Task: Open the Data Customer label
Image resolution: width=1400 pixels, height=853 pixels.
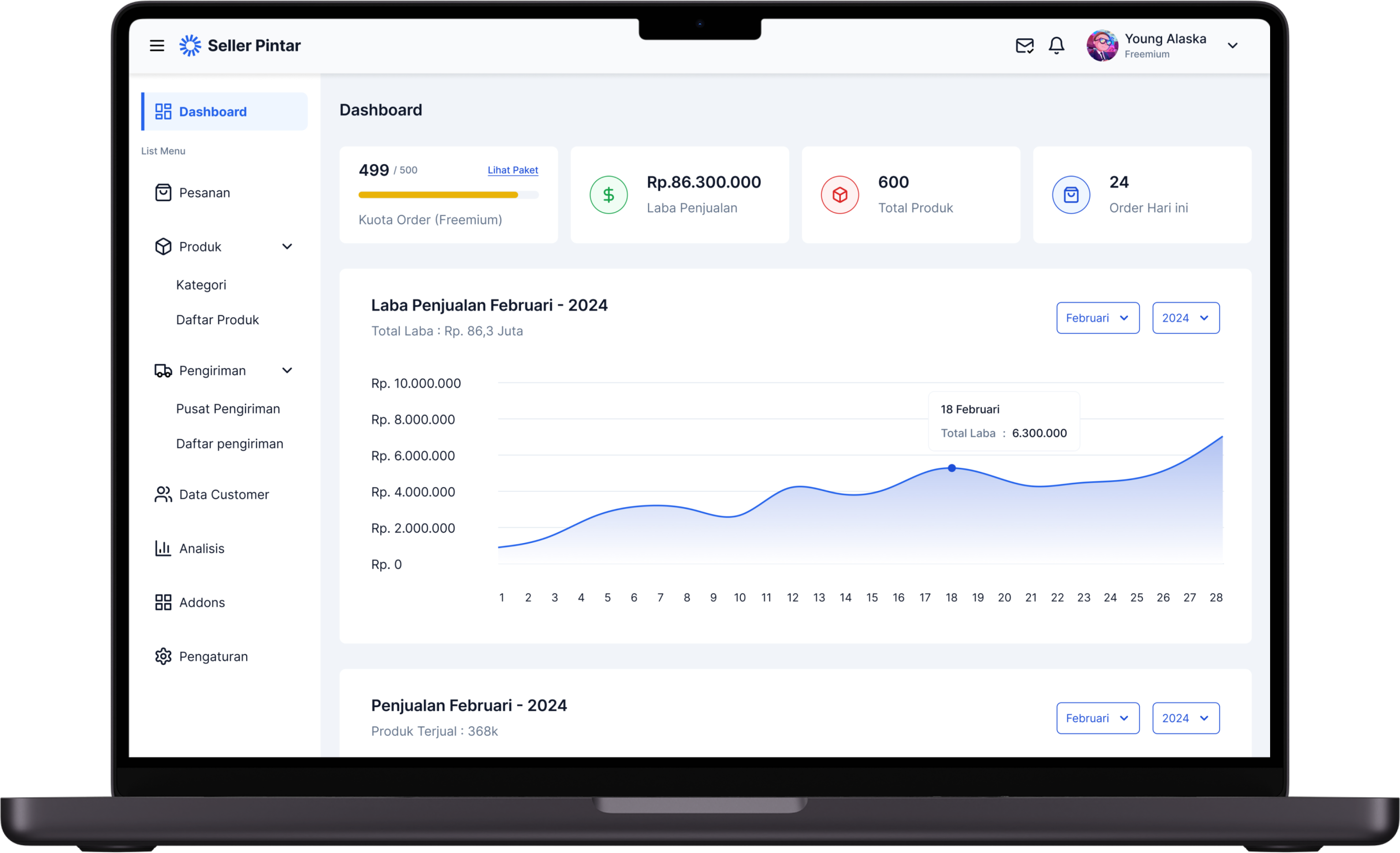Action: coord(224,494)
